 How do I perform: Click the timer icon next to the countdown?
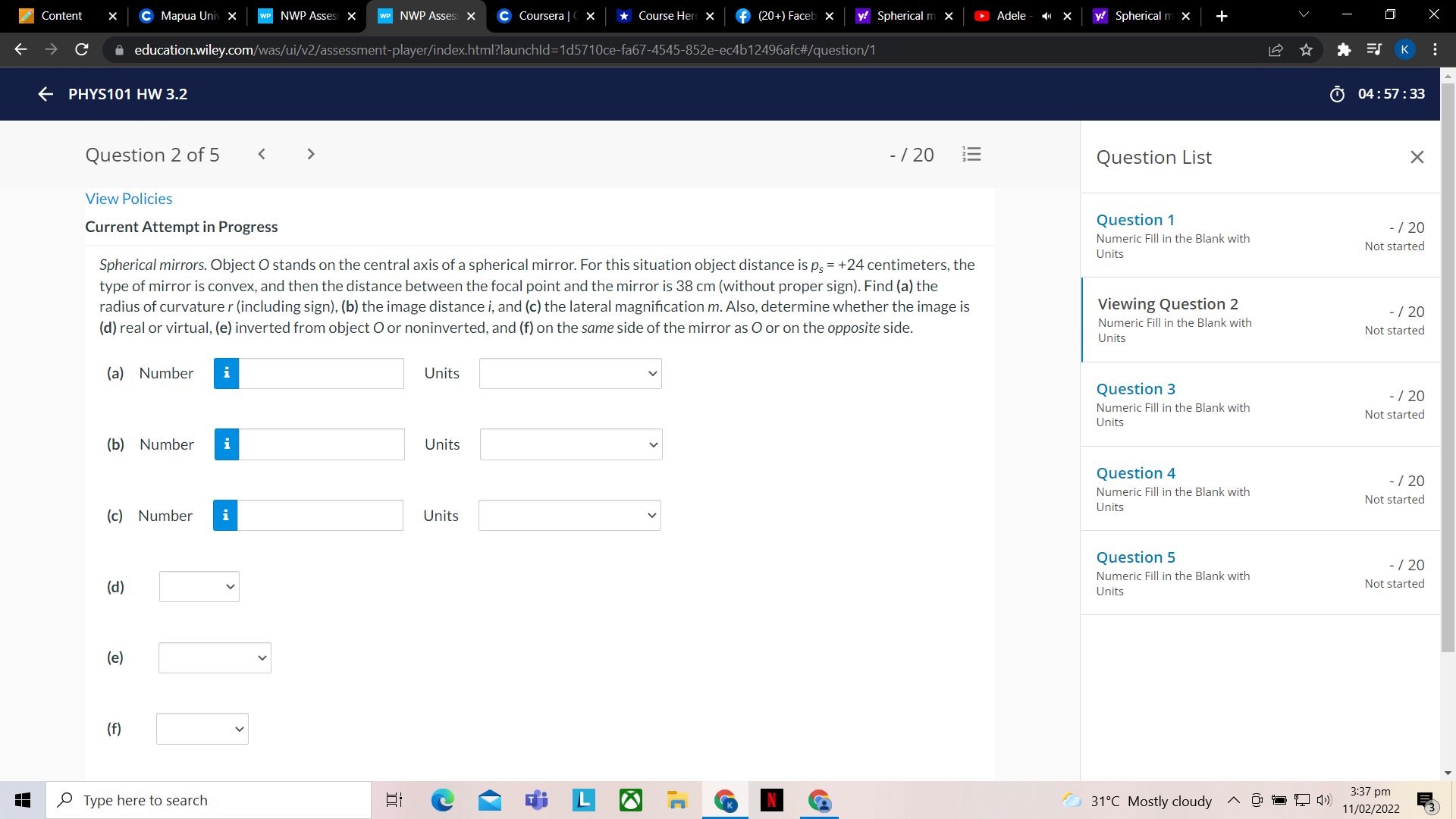click(x=1338, y=94)
